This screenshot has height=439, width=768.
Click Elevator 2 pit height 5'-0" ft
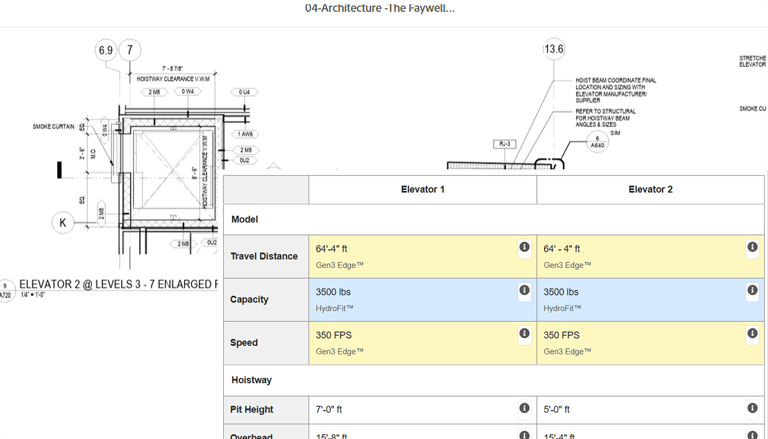click(556, 410)
